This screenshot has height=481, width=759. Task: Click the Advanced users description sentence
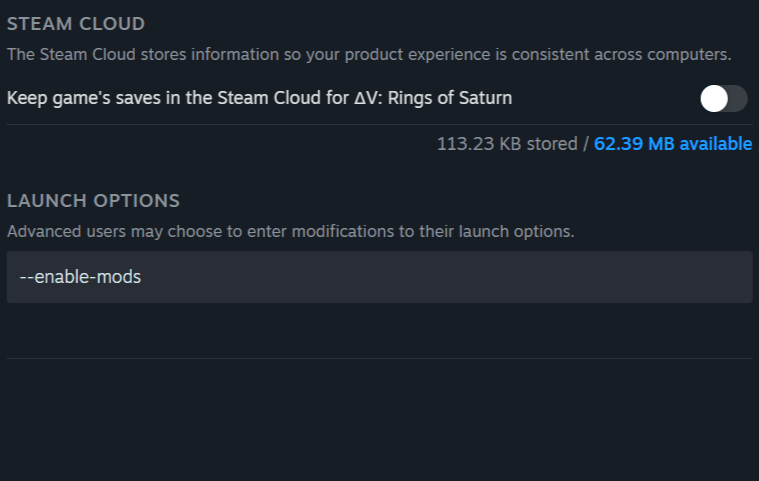pos(290,232)
